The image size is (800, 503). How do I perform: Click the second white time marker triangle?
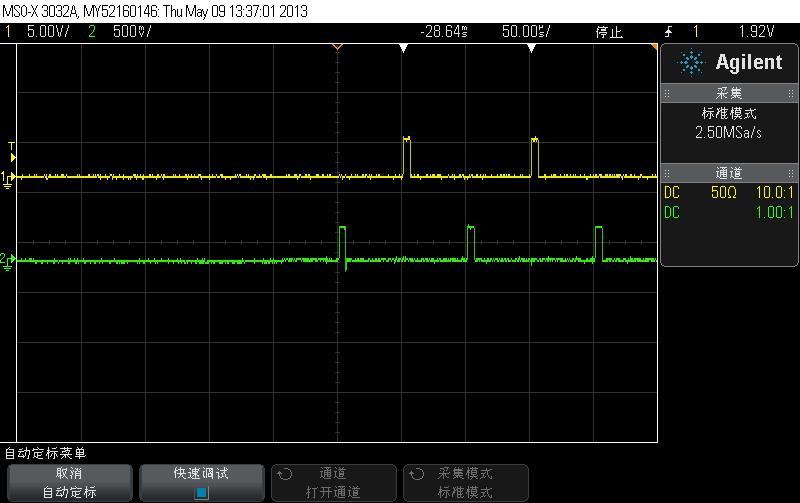click(x=531, y=48)
